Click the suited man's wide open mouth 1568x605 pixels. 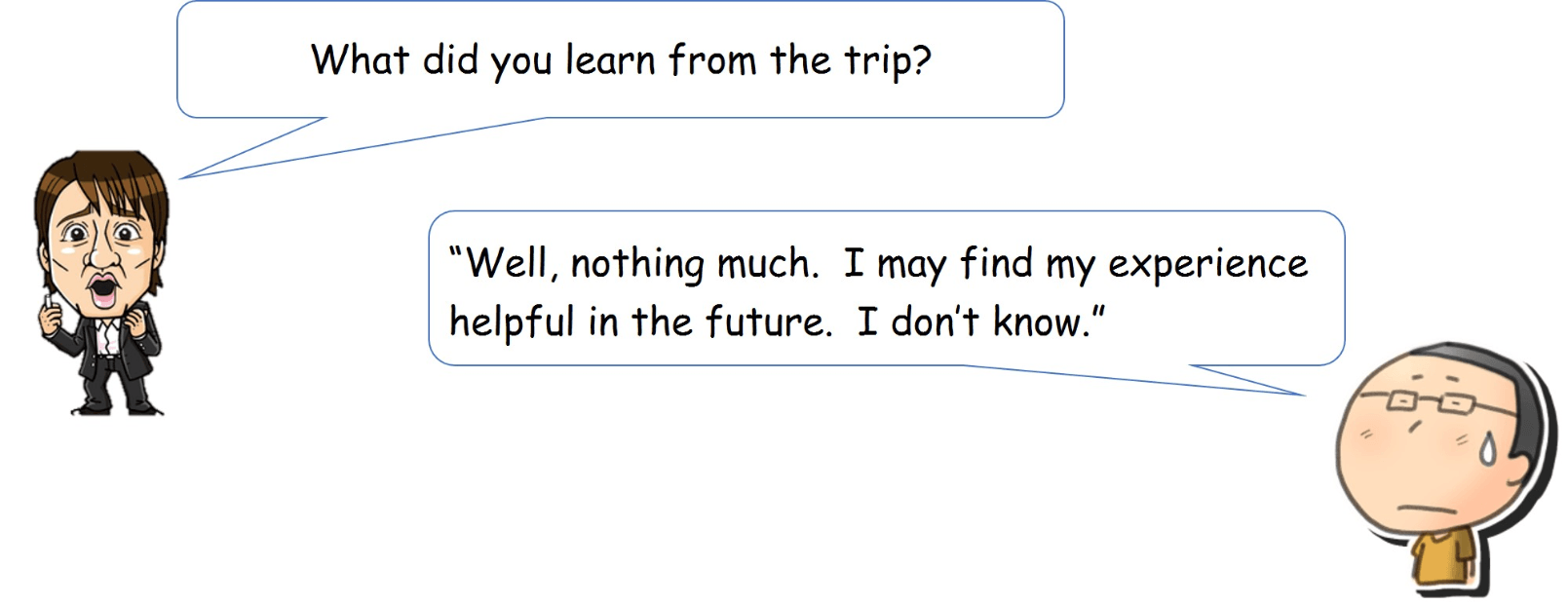(x=102, y=289)
